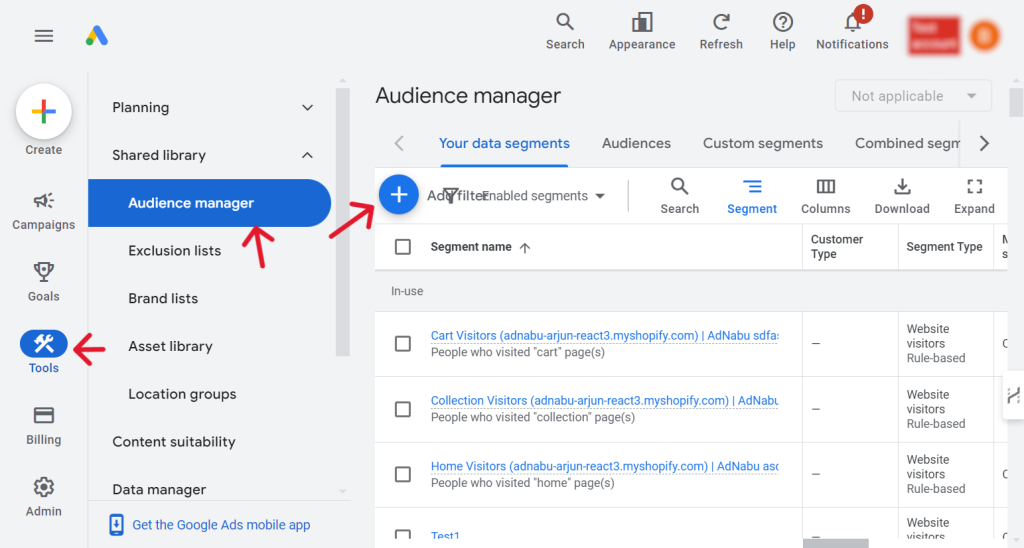
Task: Open the Cart Visitors segment link
Action: coord(604,335)
